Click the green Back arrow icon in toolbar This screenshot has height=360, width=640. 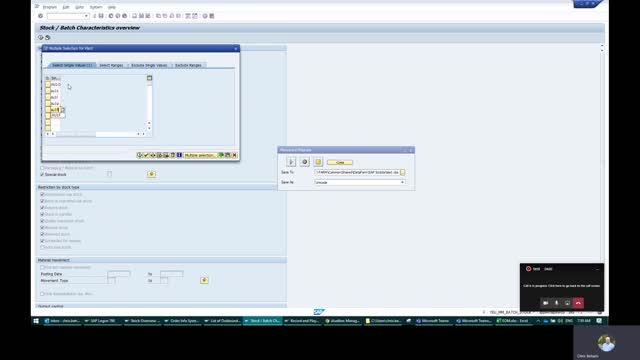click(x=111, y=16)
